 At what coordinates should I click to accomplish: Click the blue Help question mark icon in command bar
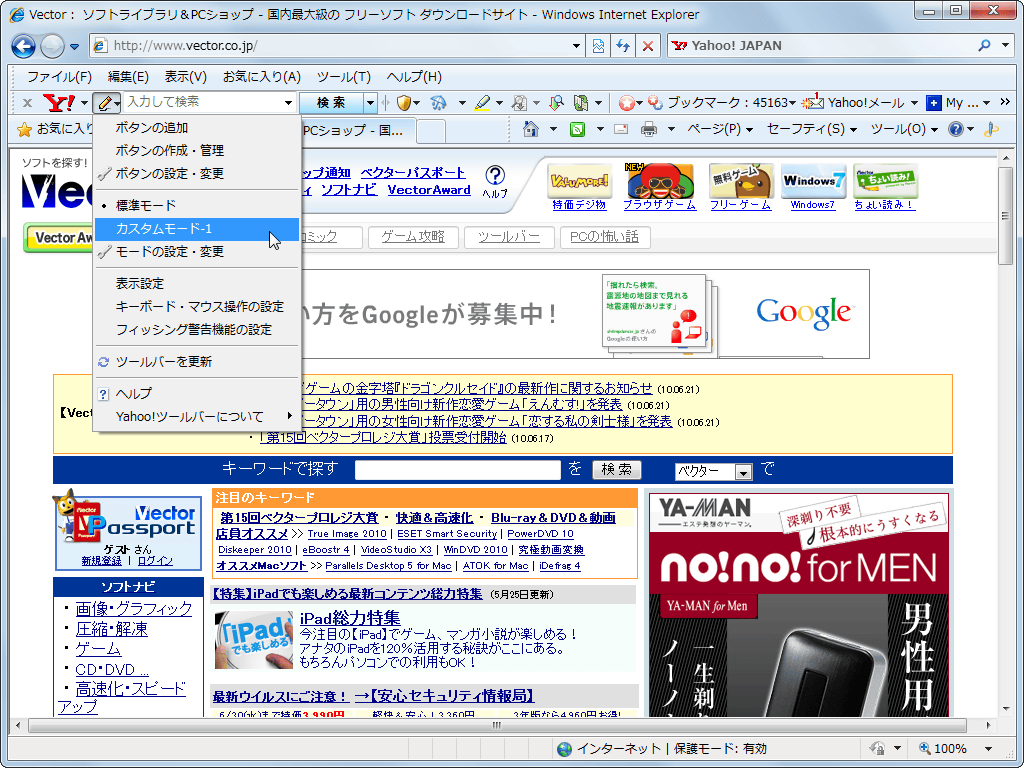coord(955,129)
